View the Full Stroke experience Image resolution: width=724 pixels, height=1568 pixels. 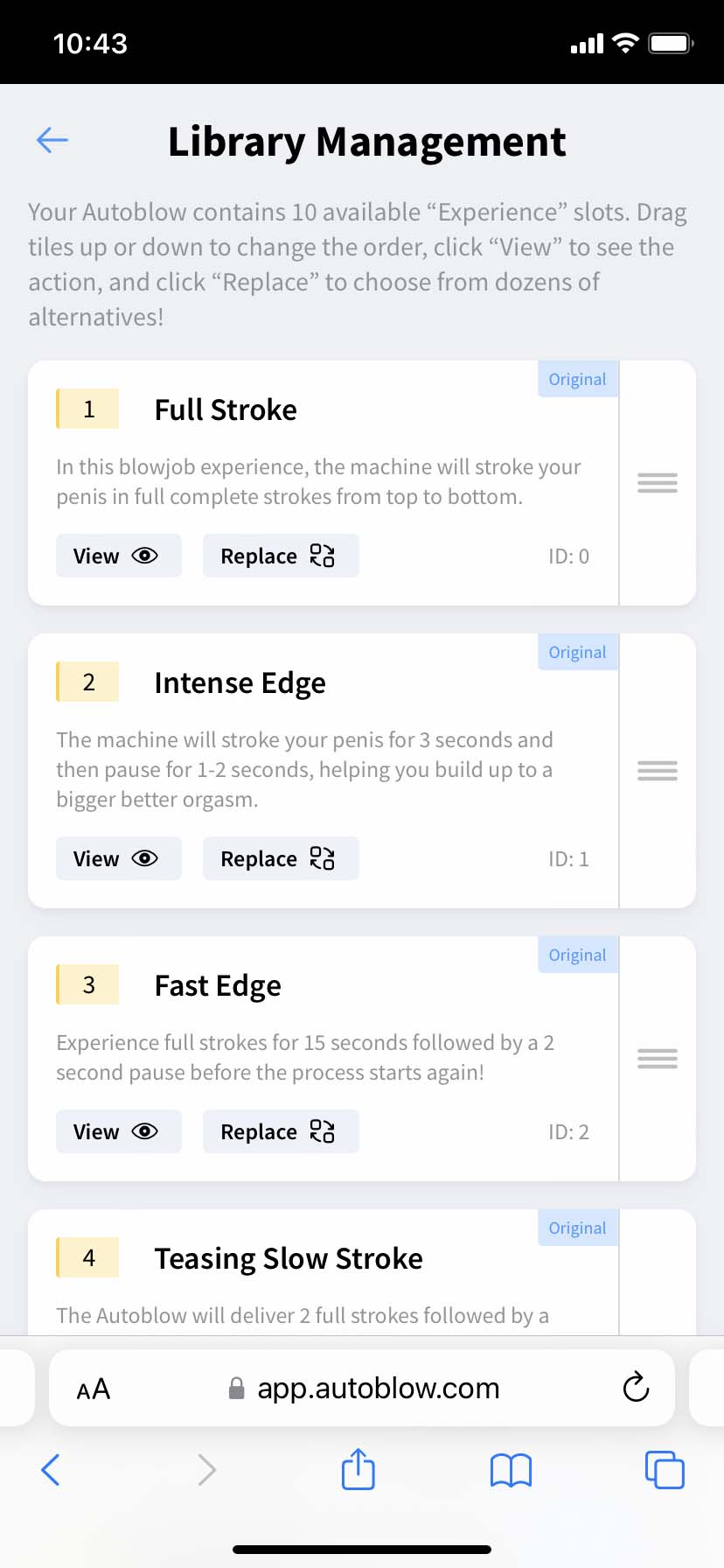pyautogui.click(x=118, y=556)
